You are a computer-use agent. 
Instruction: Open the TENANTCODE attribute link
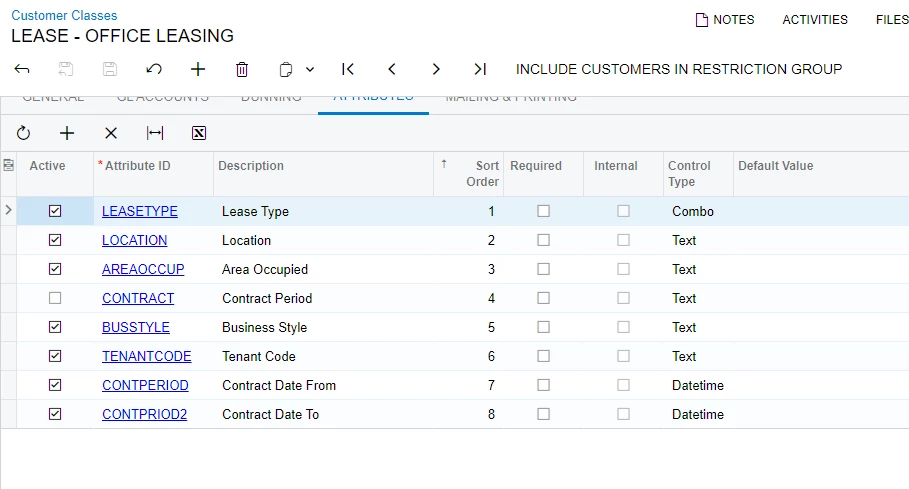pyautogui.click(x=146, y=356)
